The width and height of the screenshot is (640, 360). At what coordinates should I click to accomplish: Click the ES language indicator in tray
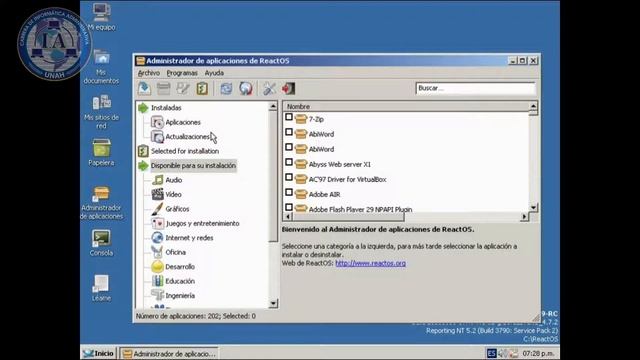[x=491, y=353]
